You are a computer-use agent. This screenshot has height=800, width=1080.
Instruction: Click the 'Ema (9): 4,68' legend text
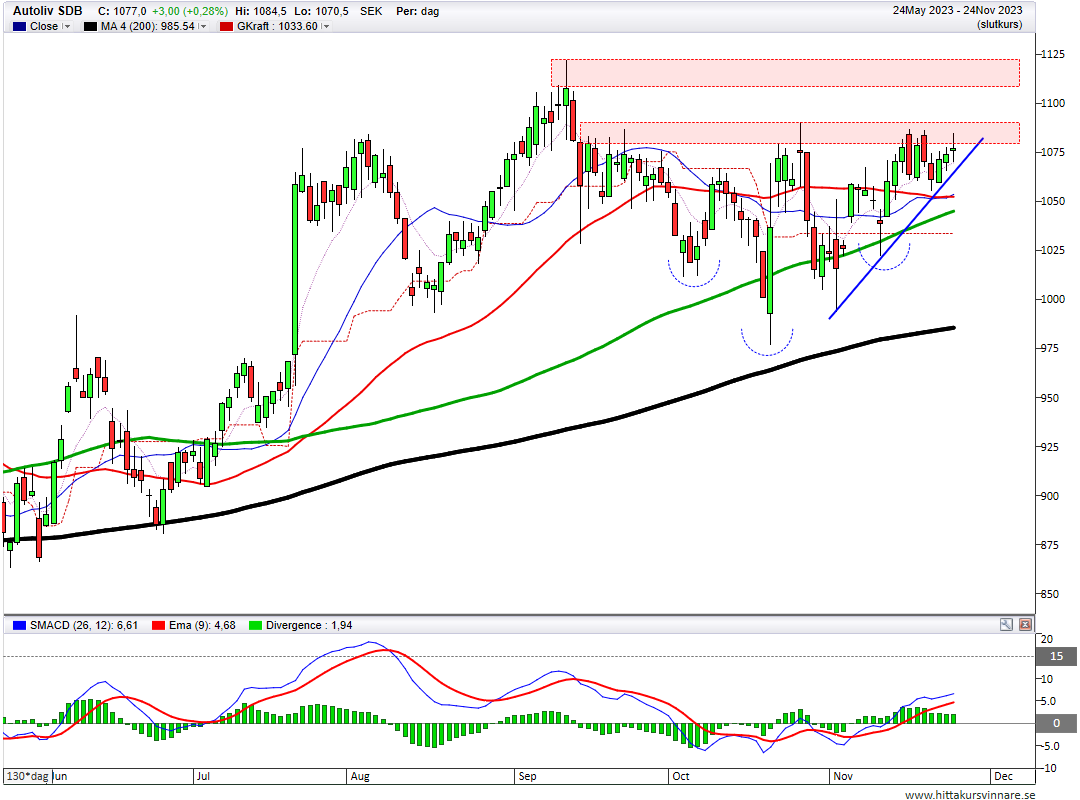tap(202, 625)
